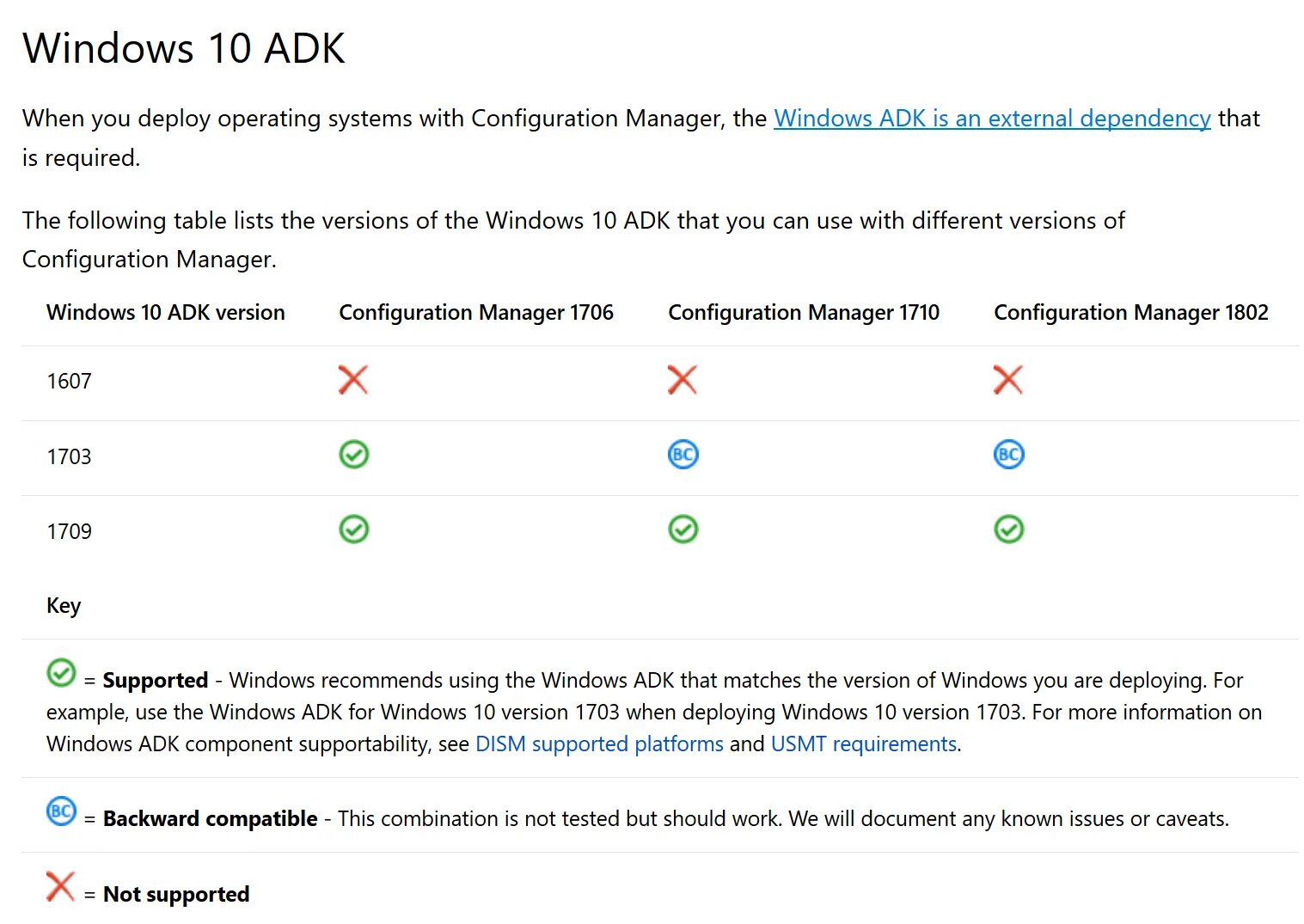Screen dimensions: 1304x924
Task: Click the green checkmark for ADK 1709 under Manager 1706
Action: click(x=353, y=529)
